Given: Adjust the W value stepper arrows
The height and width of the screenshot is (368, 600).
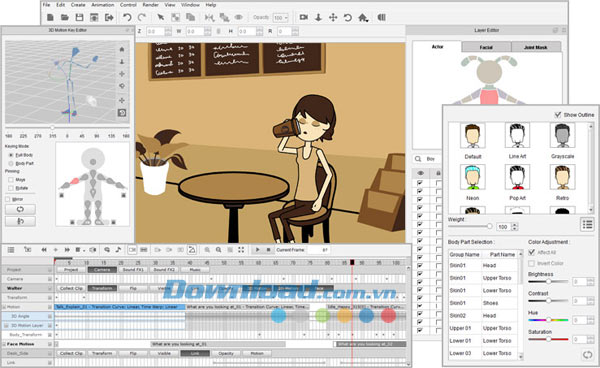Looking at the screenshot, I should pos(208,31).
